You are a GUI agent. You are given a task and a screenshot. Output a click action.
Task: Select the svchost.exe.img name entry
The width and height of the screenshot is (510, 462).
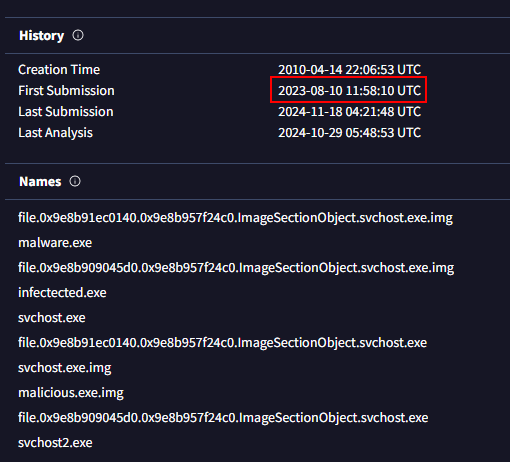pos(65,368)
